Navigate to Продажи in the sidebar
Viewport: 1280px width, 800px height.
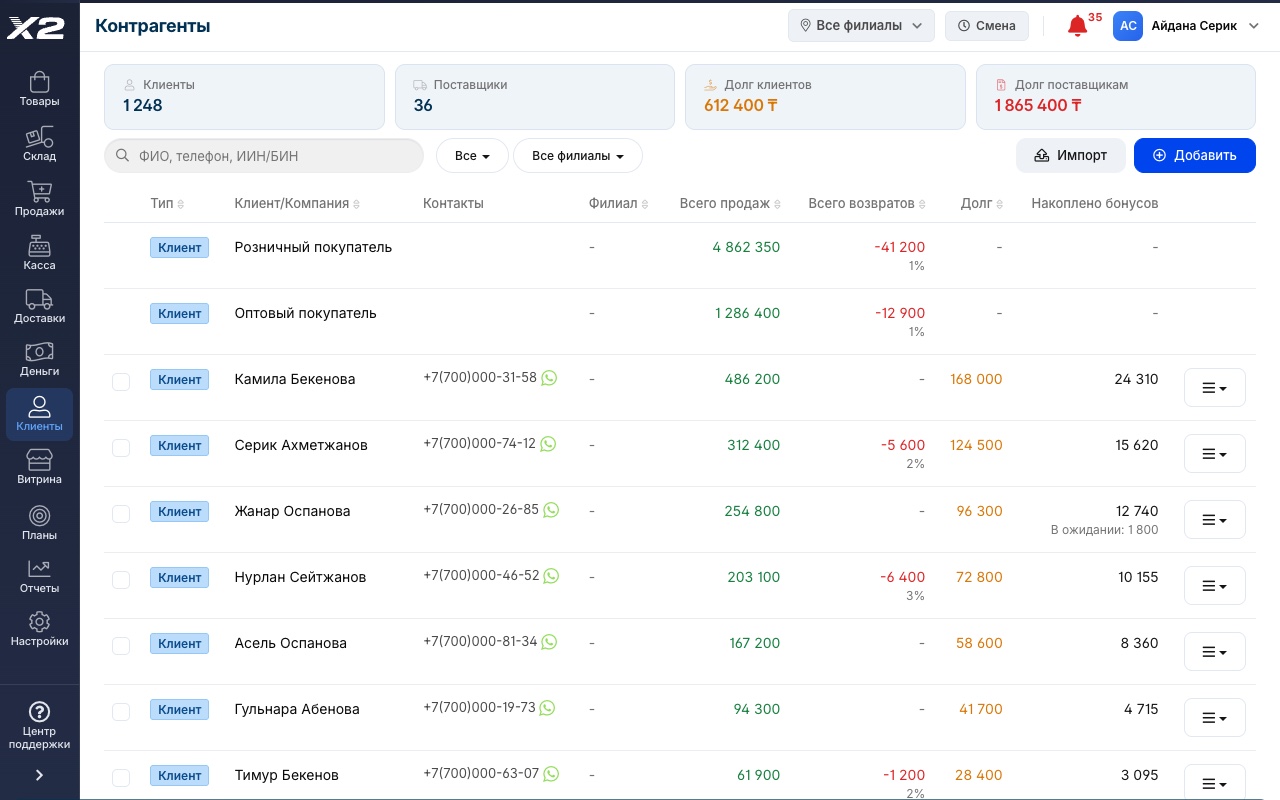tap(39, 199)
